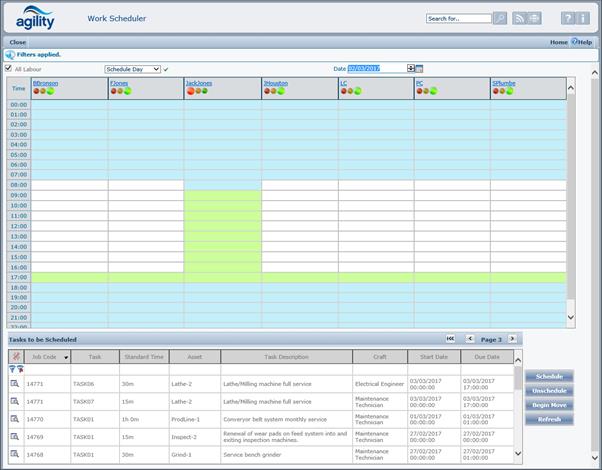The height and width of the screenshot is (470, 602).
Task: Click green status light under LC
Action: tap(357, 91)
